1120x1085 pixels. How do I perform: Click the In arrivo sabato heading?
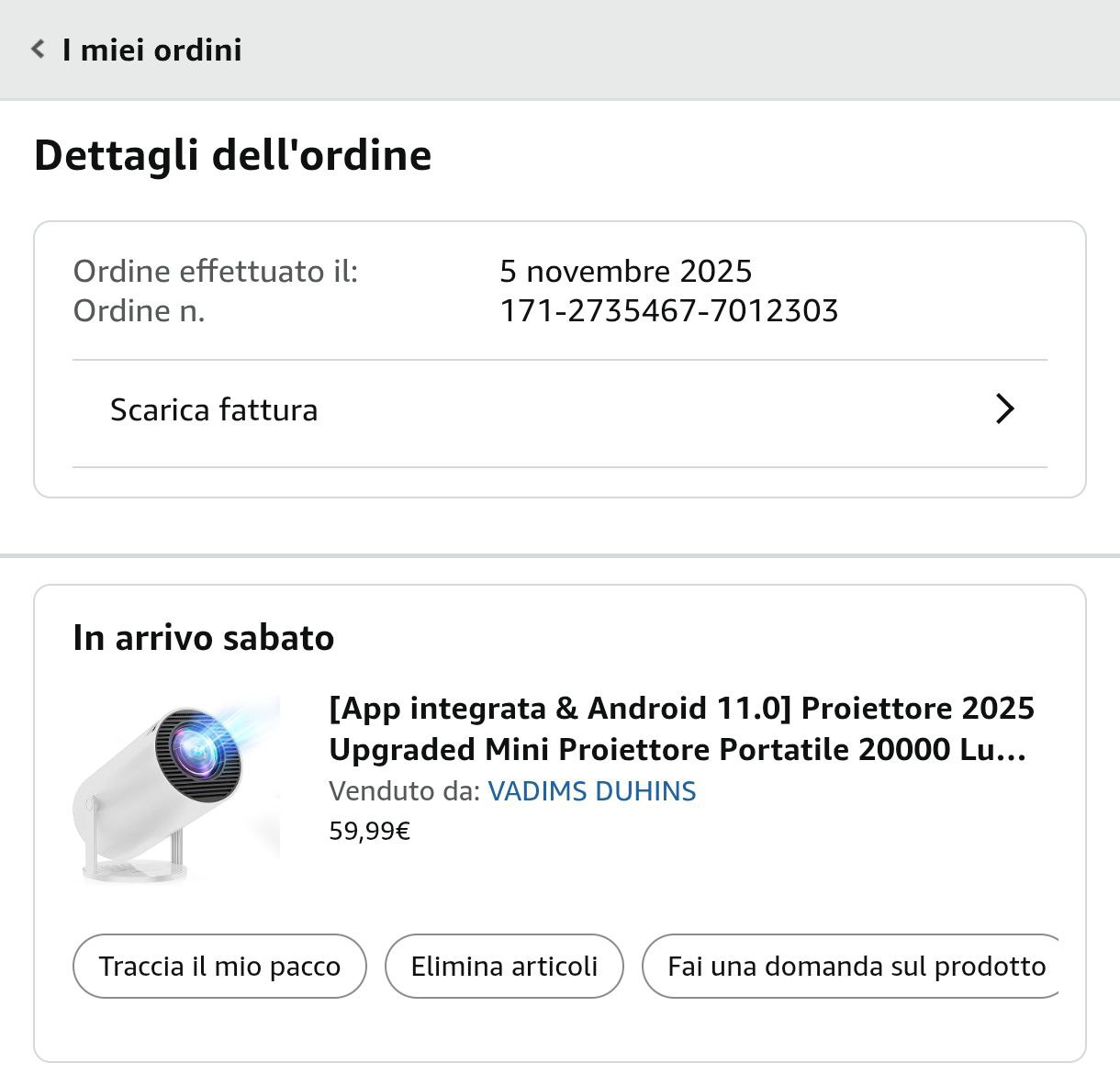click(x=203, y=638)
